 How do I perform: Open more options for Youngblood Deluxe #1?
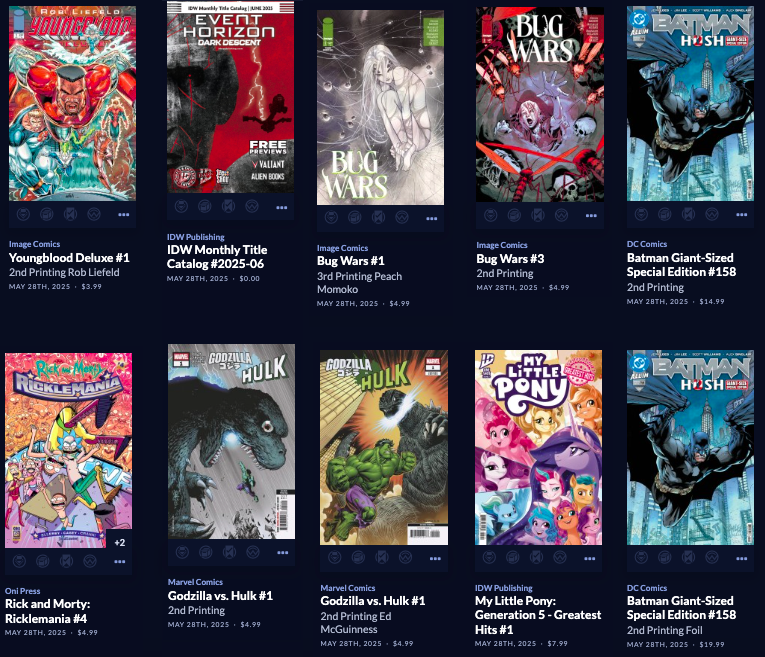123,215
